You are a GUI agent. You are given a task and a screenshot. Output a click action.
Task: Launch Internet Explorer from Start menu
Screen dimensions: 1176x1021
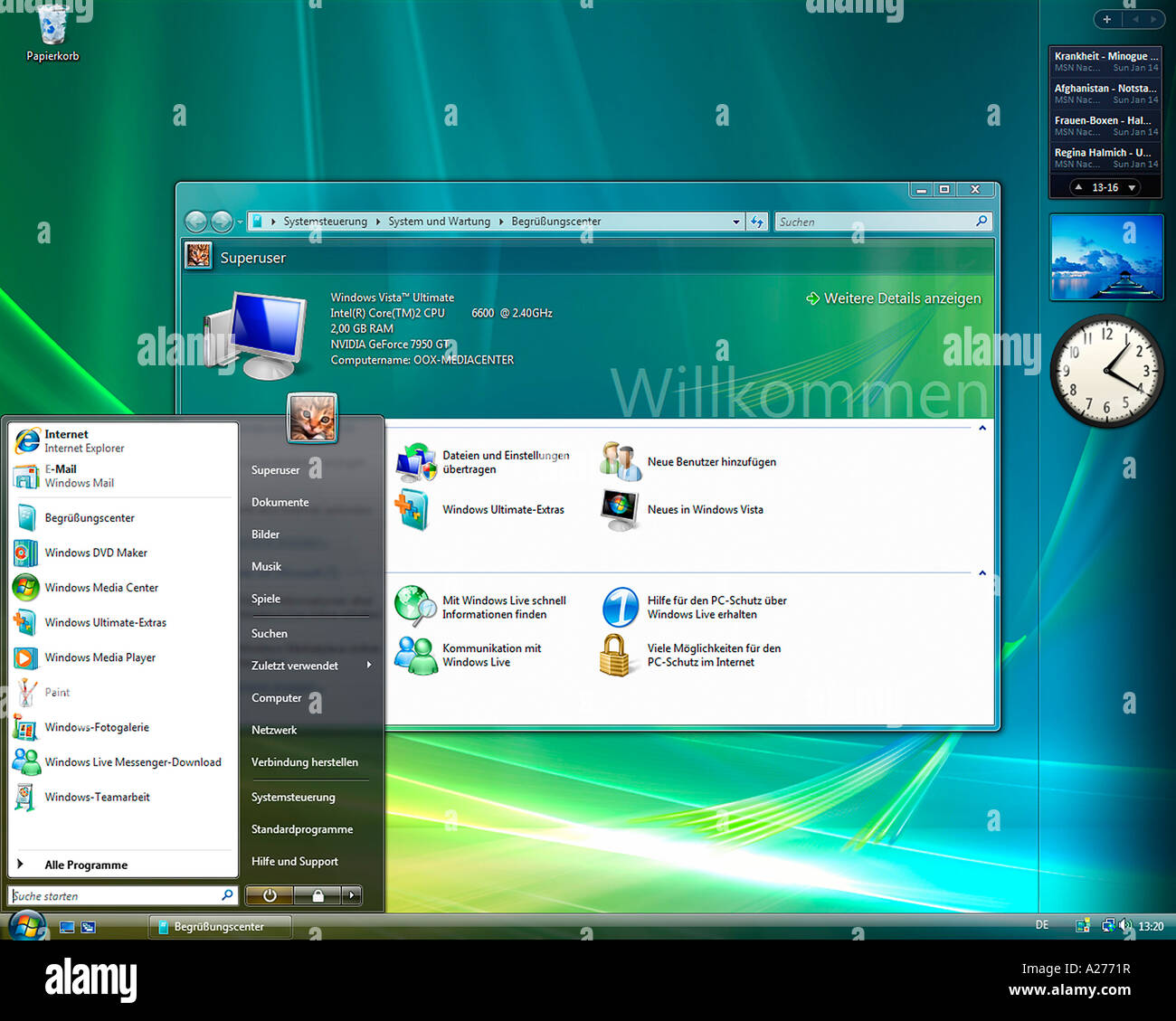click(123, 440)
